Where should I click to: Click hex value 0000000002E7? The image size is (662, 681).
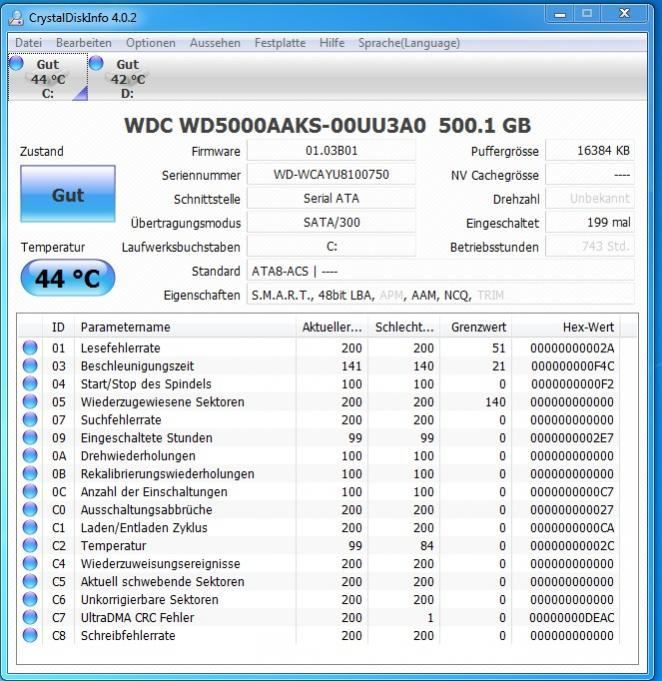pos(572,438)
